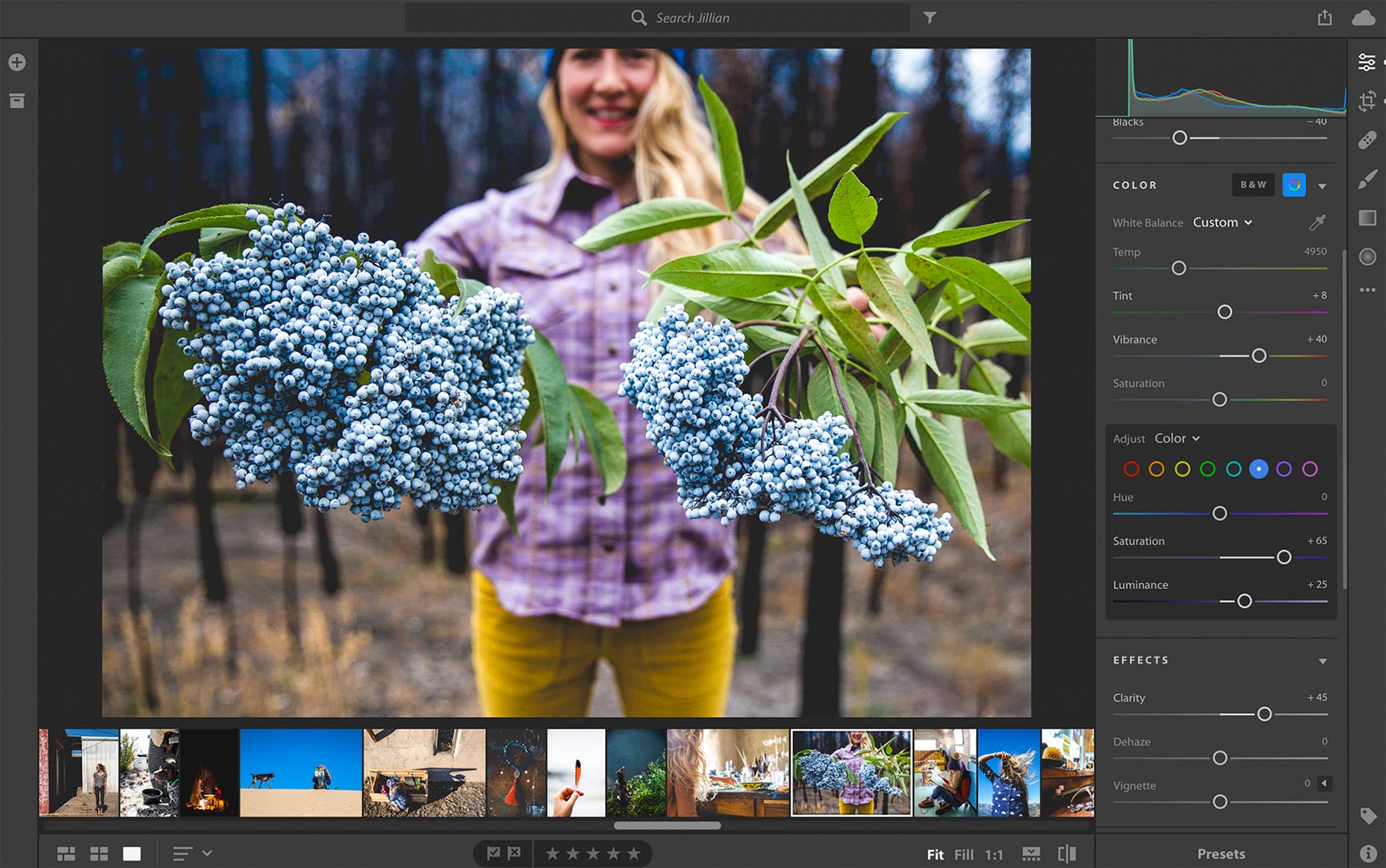Select the red color channel
Screen dimensions: 1386x868
1131,469
